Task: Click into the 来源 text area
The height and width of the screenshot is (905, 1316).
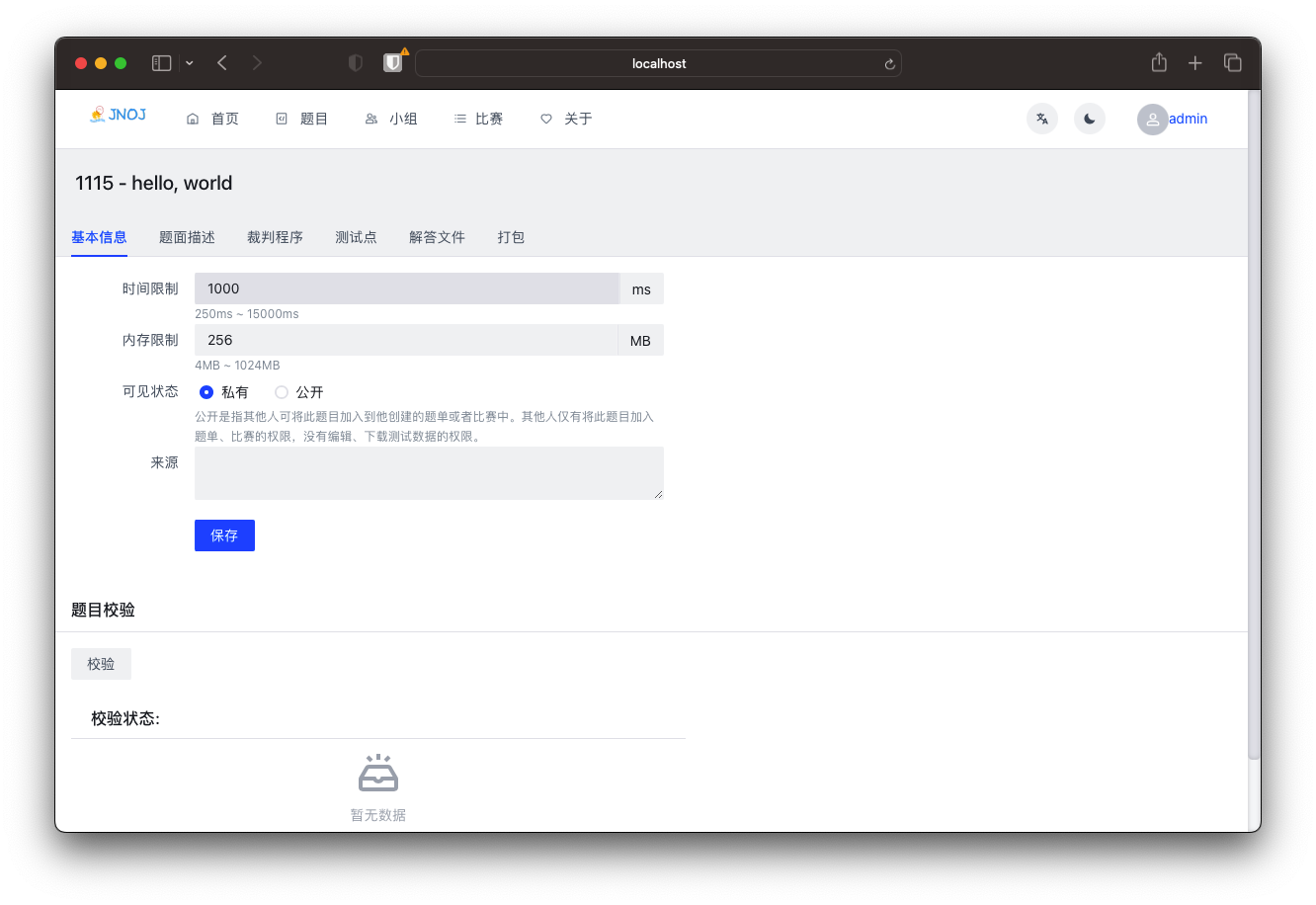Action: [x=429, y=473]
